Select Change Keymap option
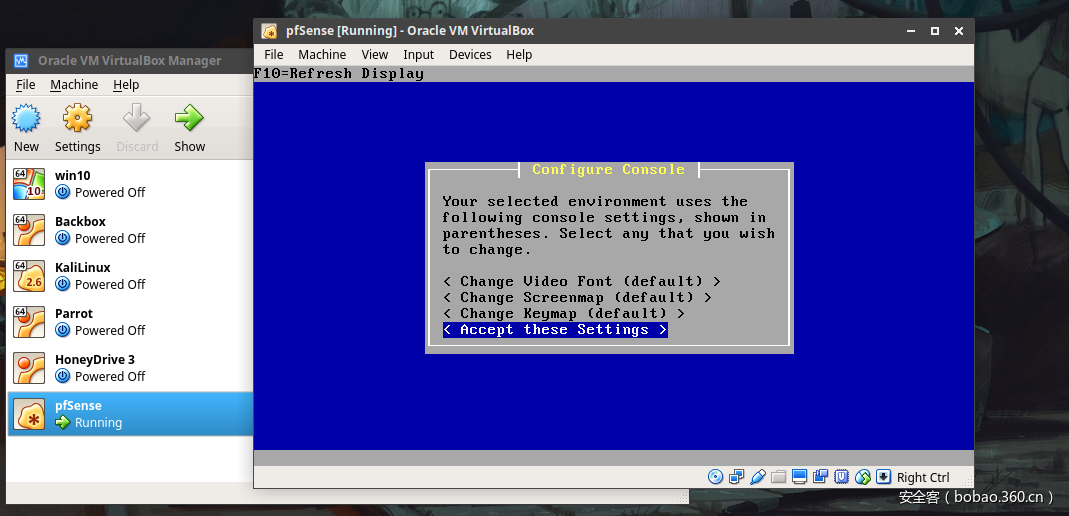The height and width of the screenshot is (516, 1069). click(563, 314)
